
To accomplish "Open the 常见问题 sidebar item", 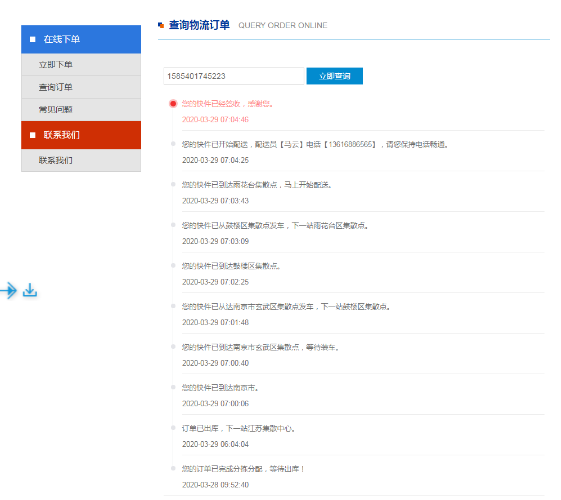I will (x=81, y=109).
